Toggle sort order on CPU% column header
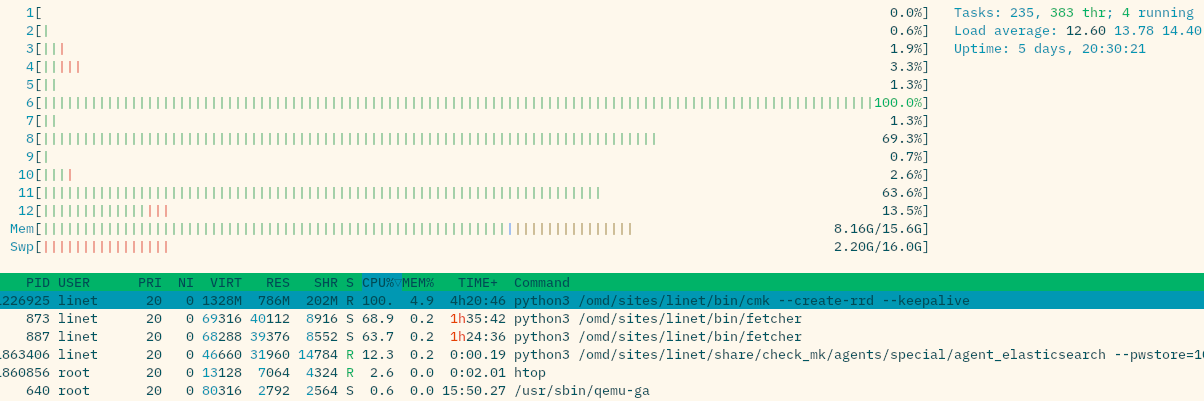Screen dimensions: 1204x401 click(380, 283)
